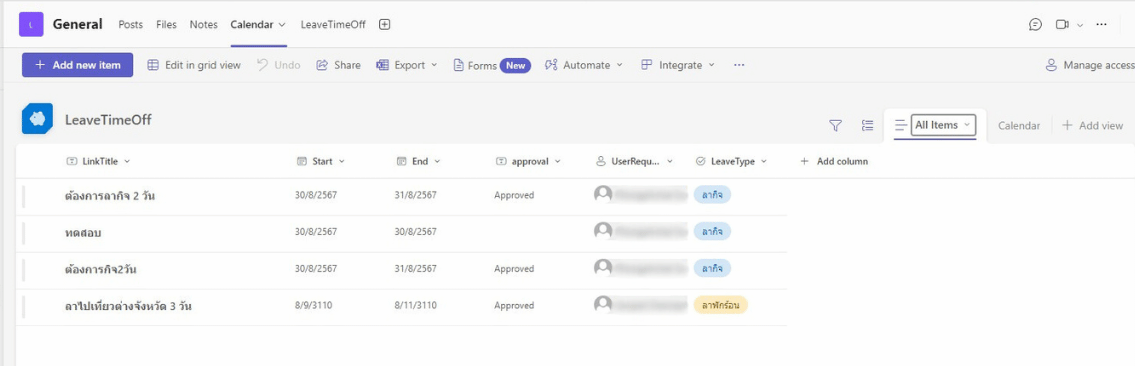
Task: Click Add new item button
Action: pyautogui.click(x=77, y=65)
